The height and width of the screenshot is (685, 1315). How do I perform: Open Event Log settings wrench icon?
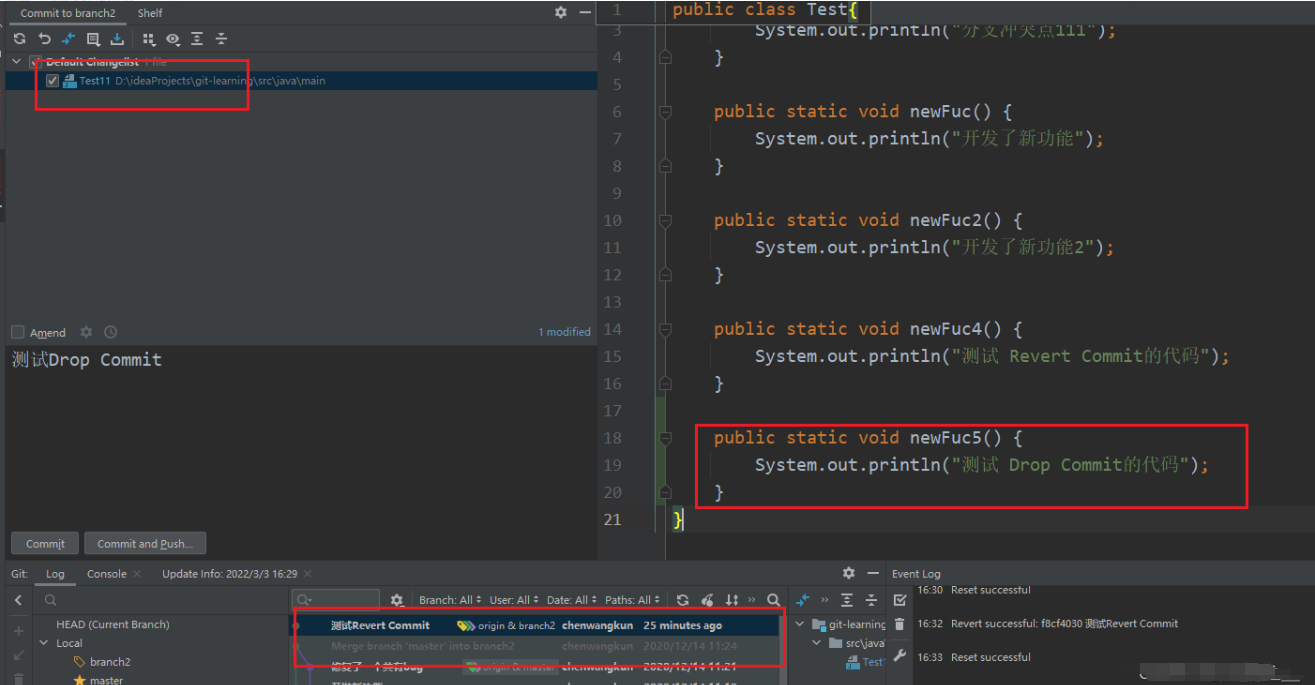pyautogui.click(x=900, y=656)
